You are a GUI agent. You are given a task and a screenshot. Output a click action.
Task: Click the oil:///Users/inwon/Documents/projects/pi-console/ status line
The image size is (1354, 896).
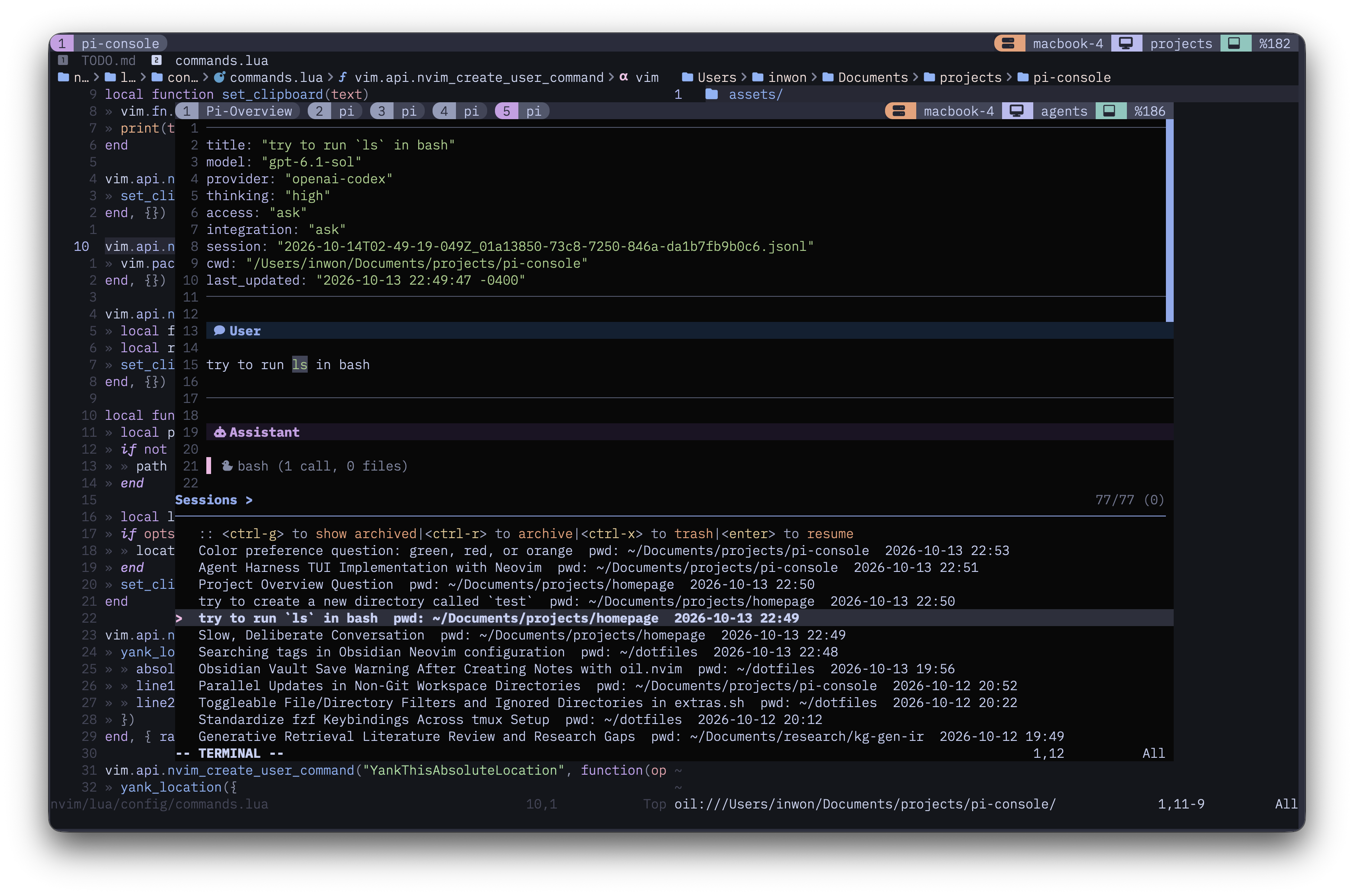click(865, 803)
